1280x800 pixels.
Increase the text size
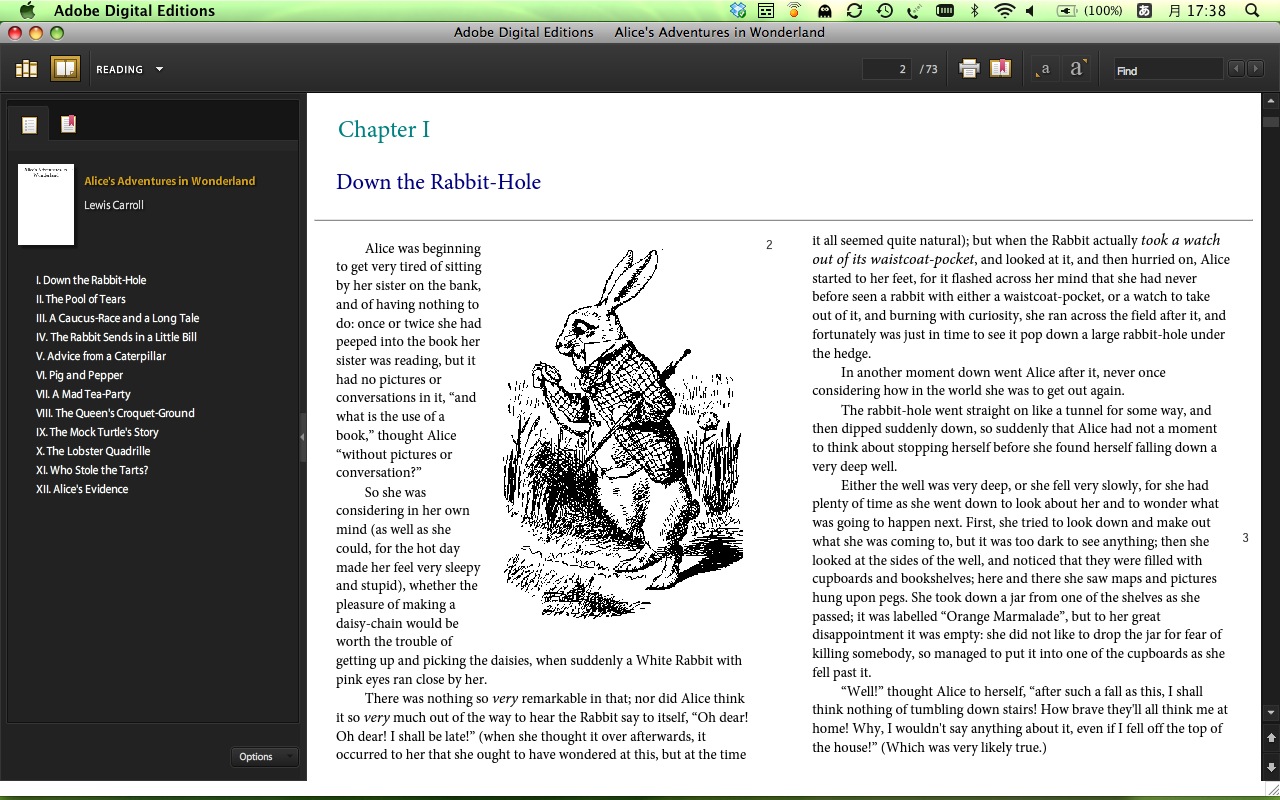tap(1076, 69)
